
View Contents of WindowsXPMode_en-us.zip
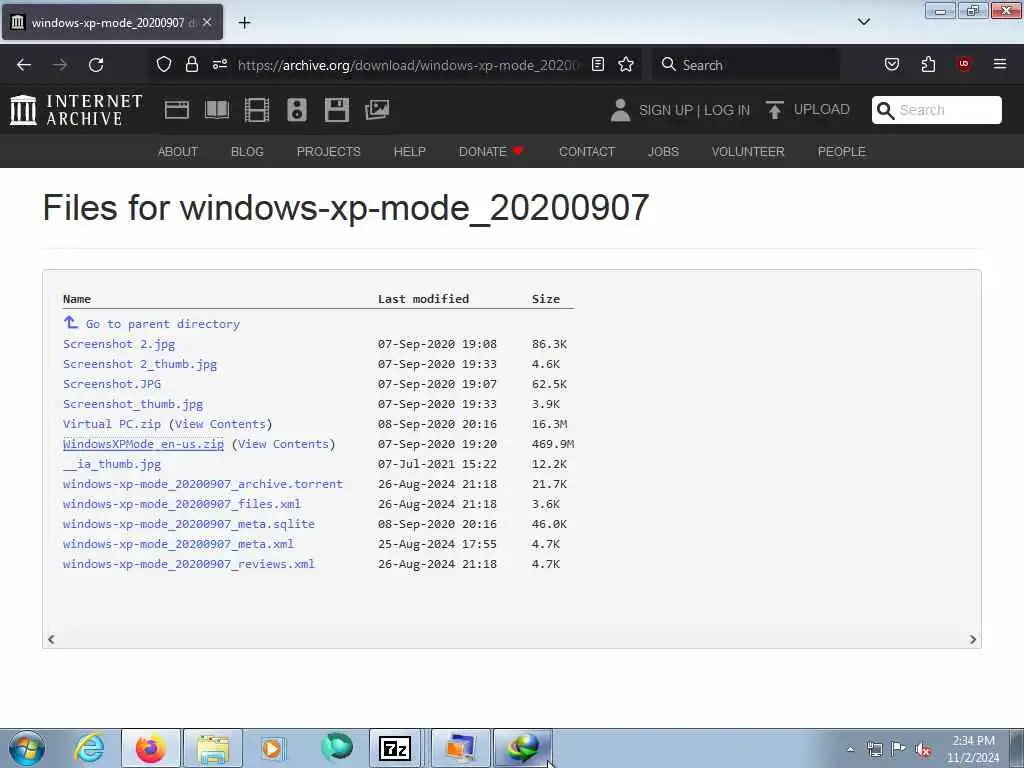pos(283,444)
